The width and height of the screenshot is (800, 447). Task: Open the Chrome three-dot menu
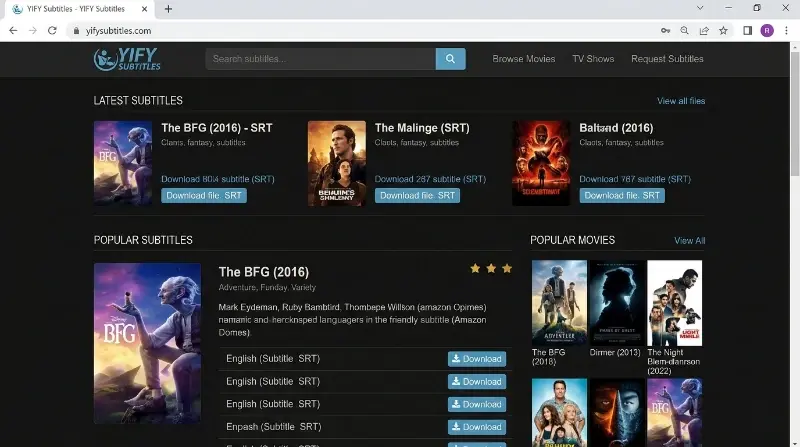point(786,31)
